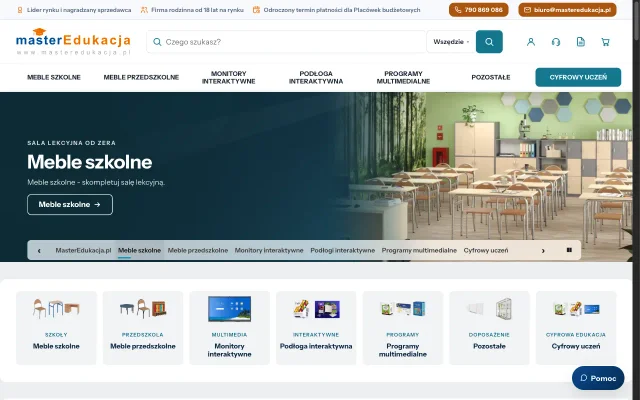640x400 pixels.
Task: Open MEBLE PRZEDSZKOLNE menu
Action: [141, 77]
